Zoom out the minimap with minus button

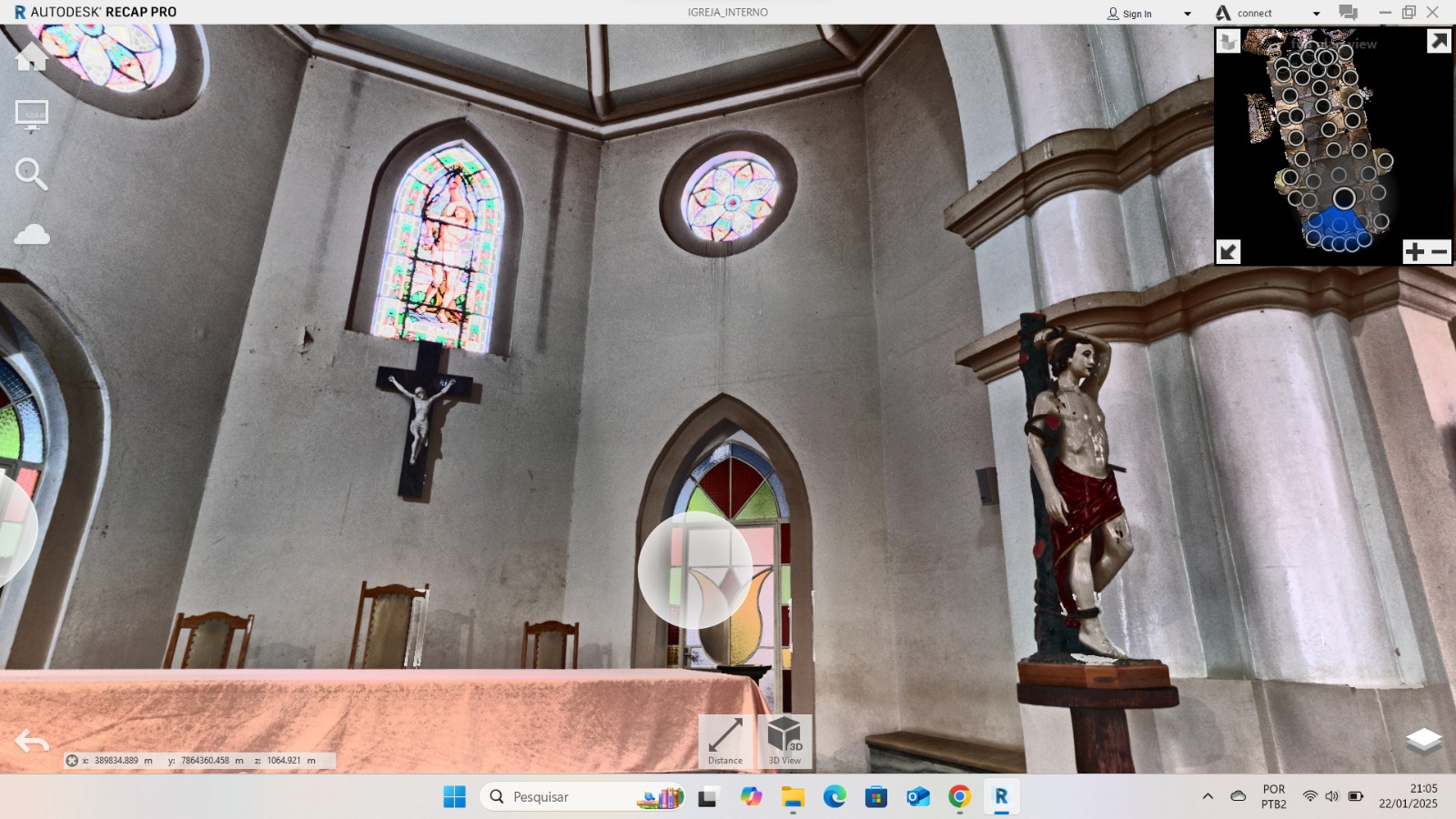click(x=1440, y=252)
